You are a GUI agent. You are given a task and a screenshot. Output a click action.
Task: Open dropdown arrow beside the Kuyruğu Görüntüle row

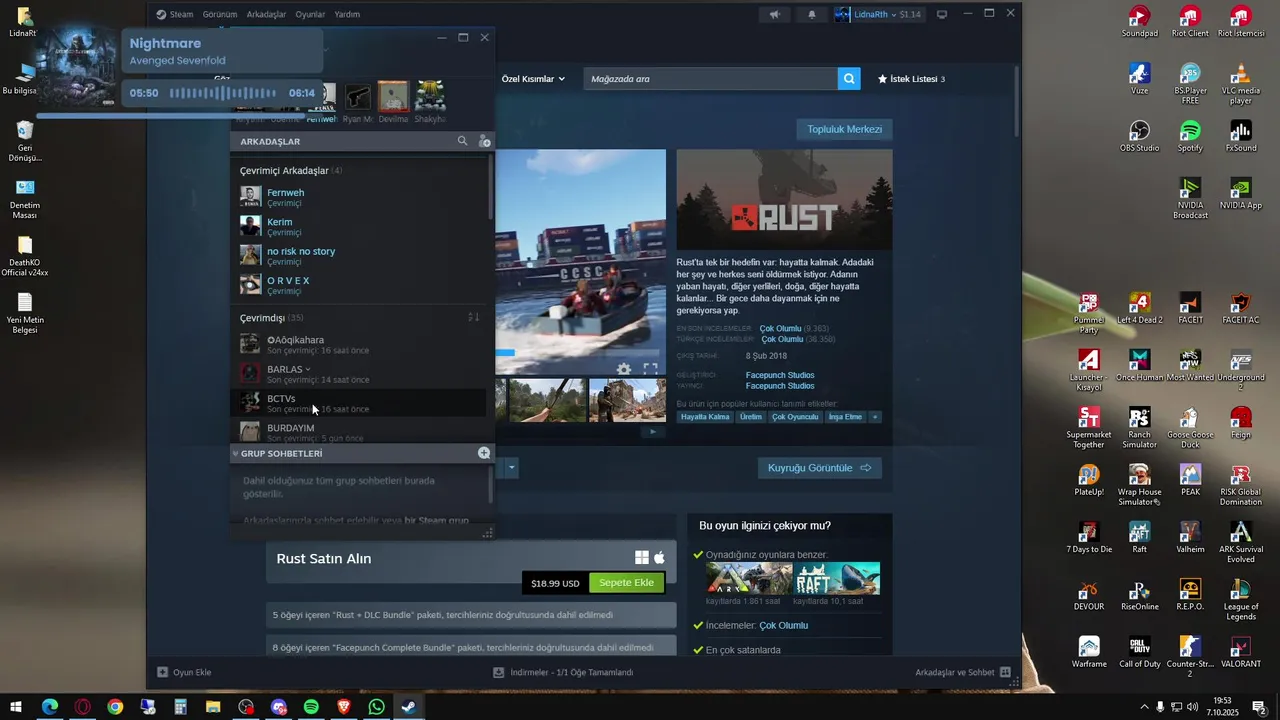tap(511, 467)
